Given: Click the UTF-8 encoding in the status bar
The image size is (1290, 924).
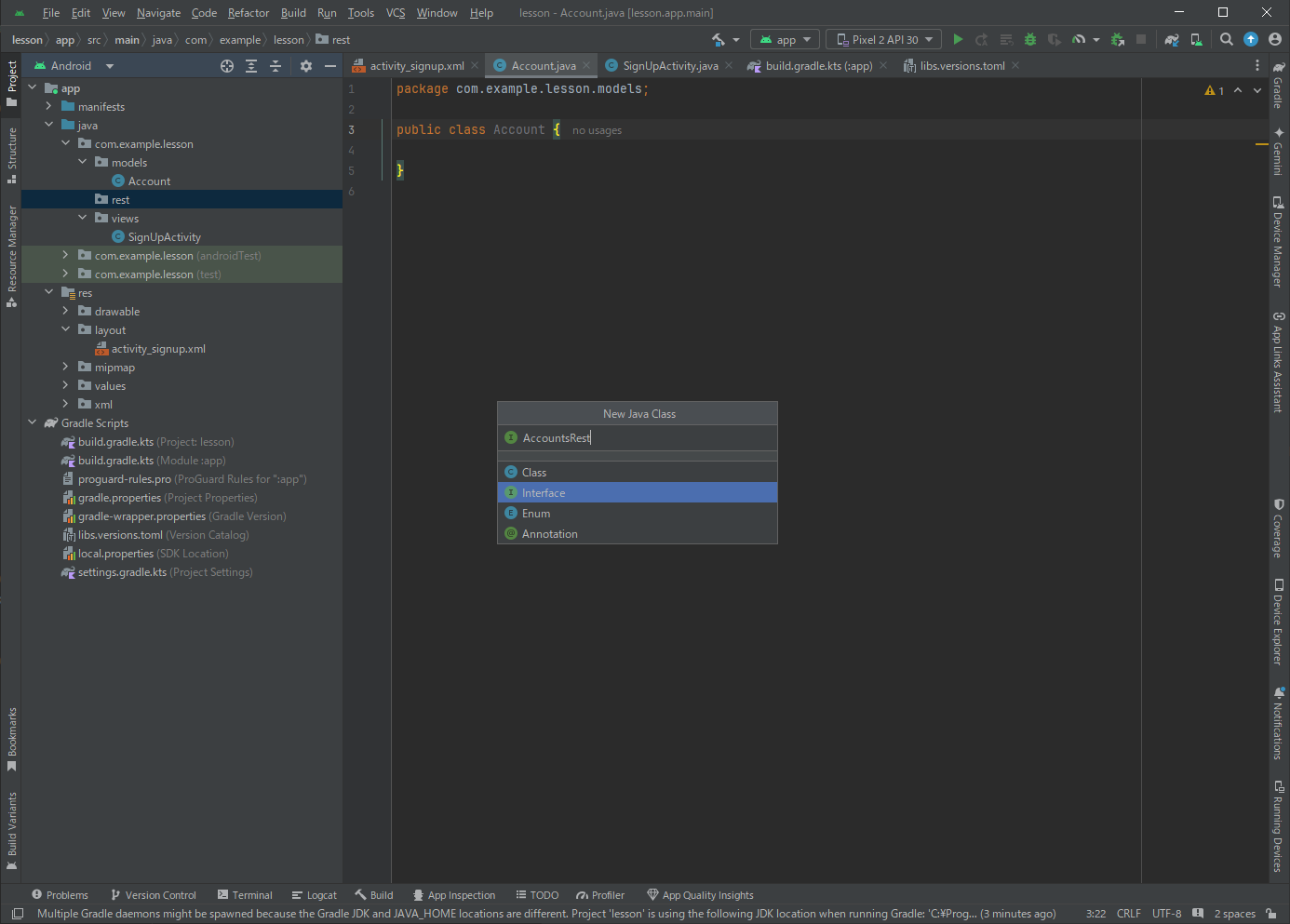Looking at the screenshot, I should 1166,914.
